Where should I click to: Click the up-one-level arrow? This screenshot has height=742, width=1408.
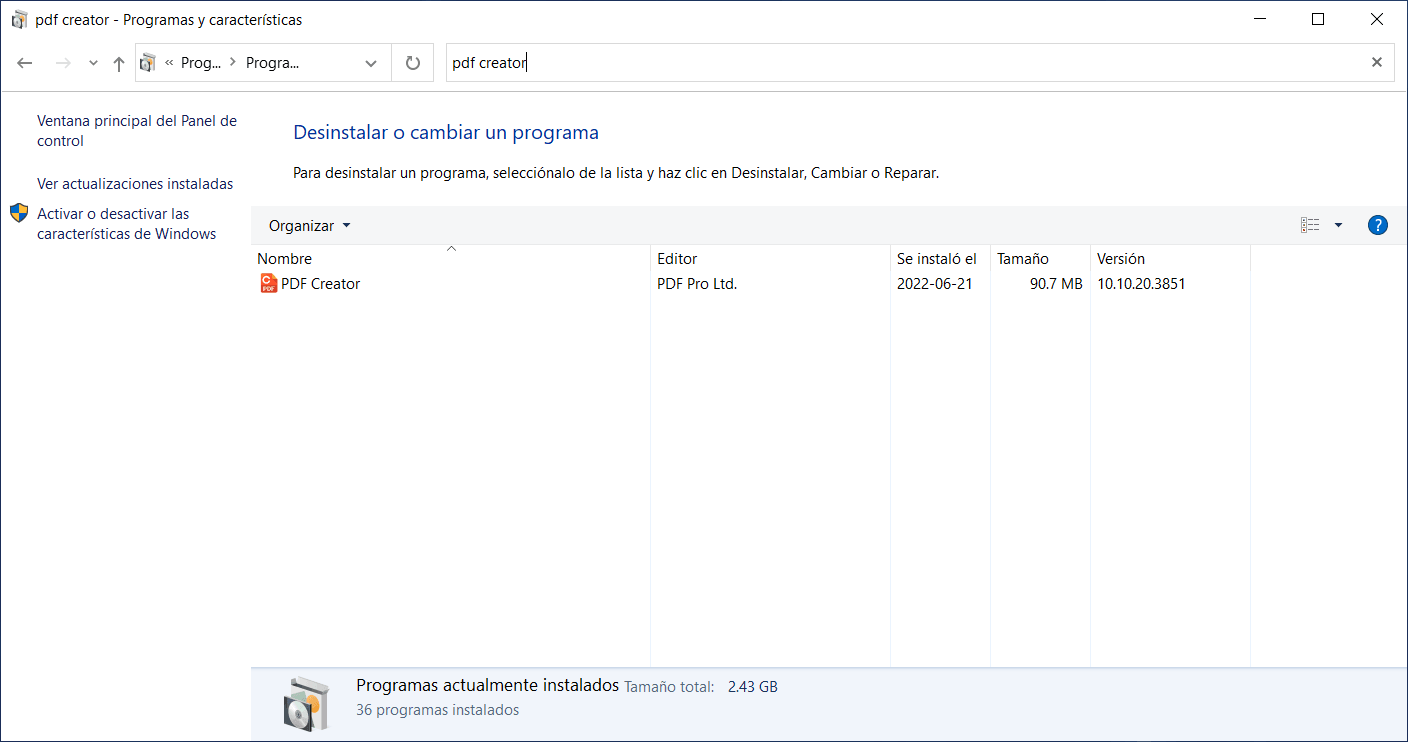118,62
